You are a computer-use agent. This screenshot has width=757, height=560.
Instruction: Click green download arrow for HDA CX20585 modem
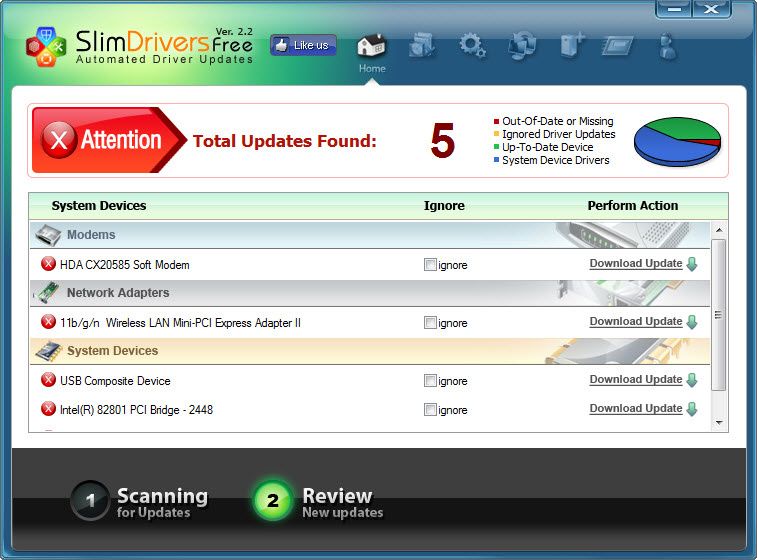pyautogui.click(x=691, y=265)
